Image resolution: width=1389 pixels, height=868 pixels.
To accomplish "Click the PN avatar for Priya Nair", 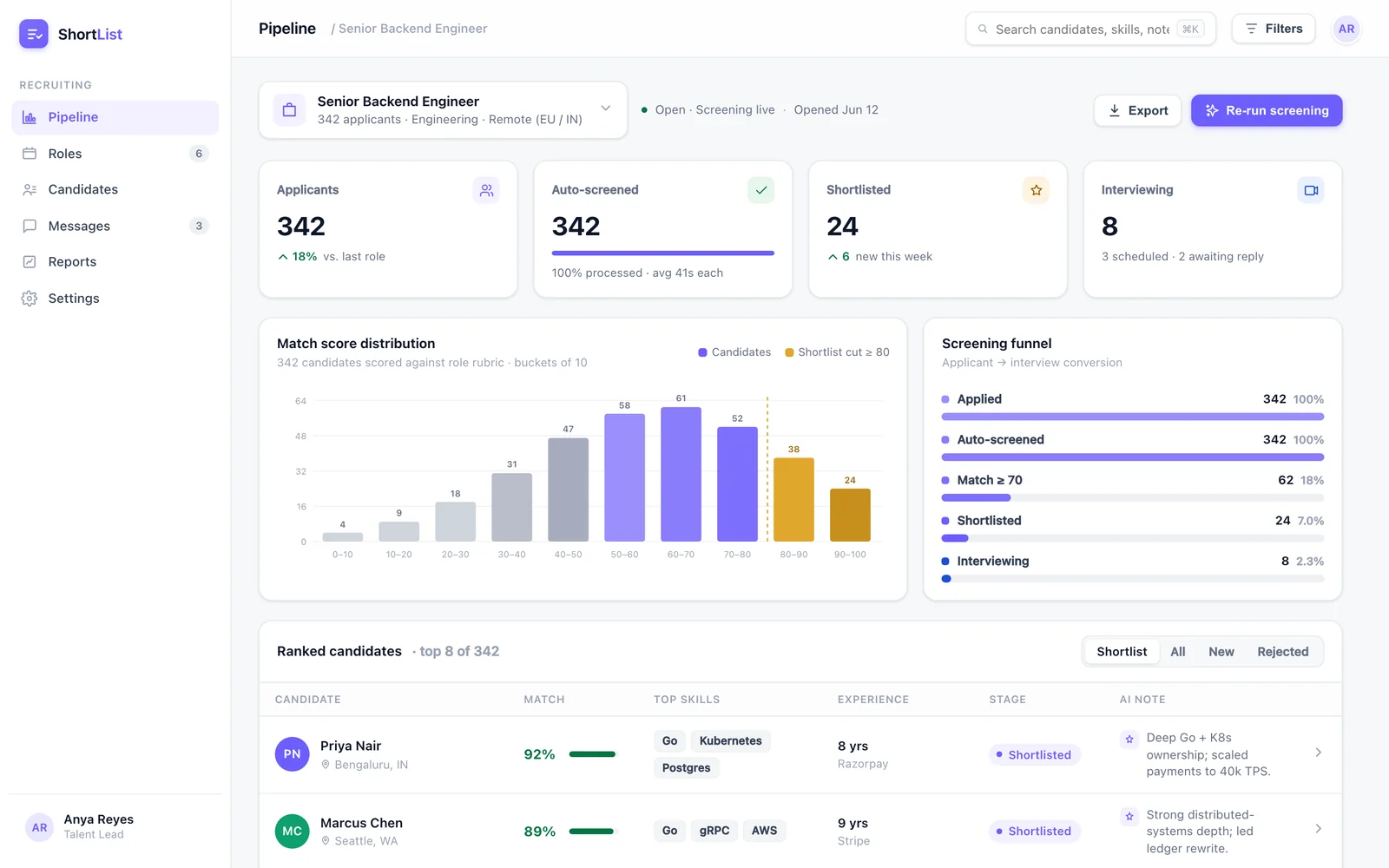I will (292, 754).
